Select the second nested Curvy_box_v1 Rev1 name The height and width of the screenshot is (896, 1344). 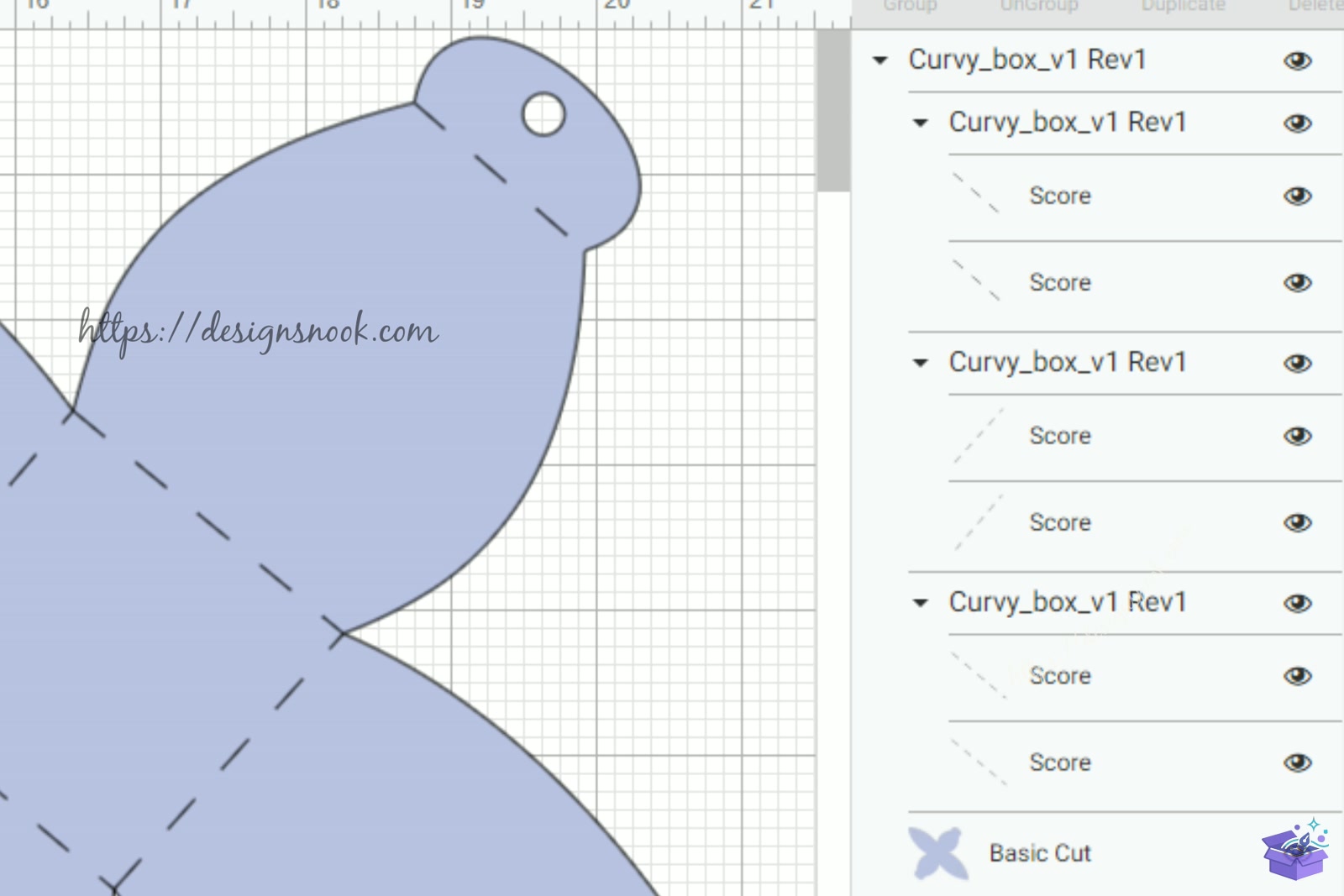(x=1068, y=363)
